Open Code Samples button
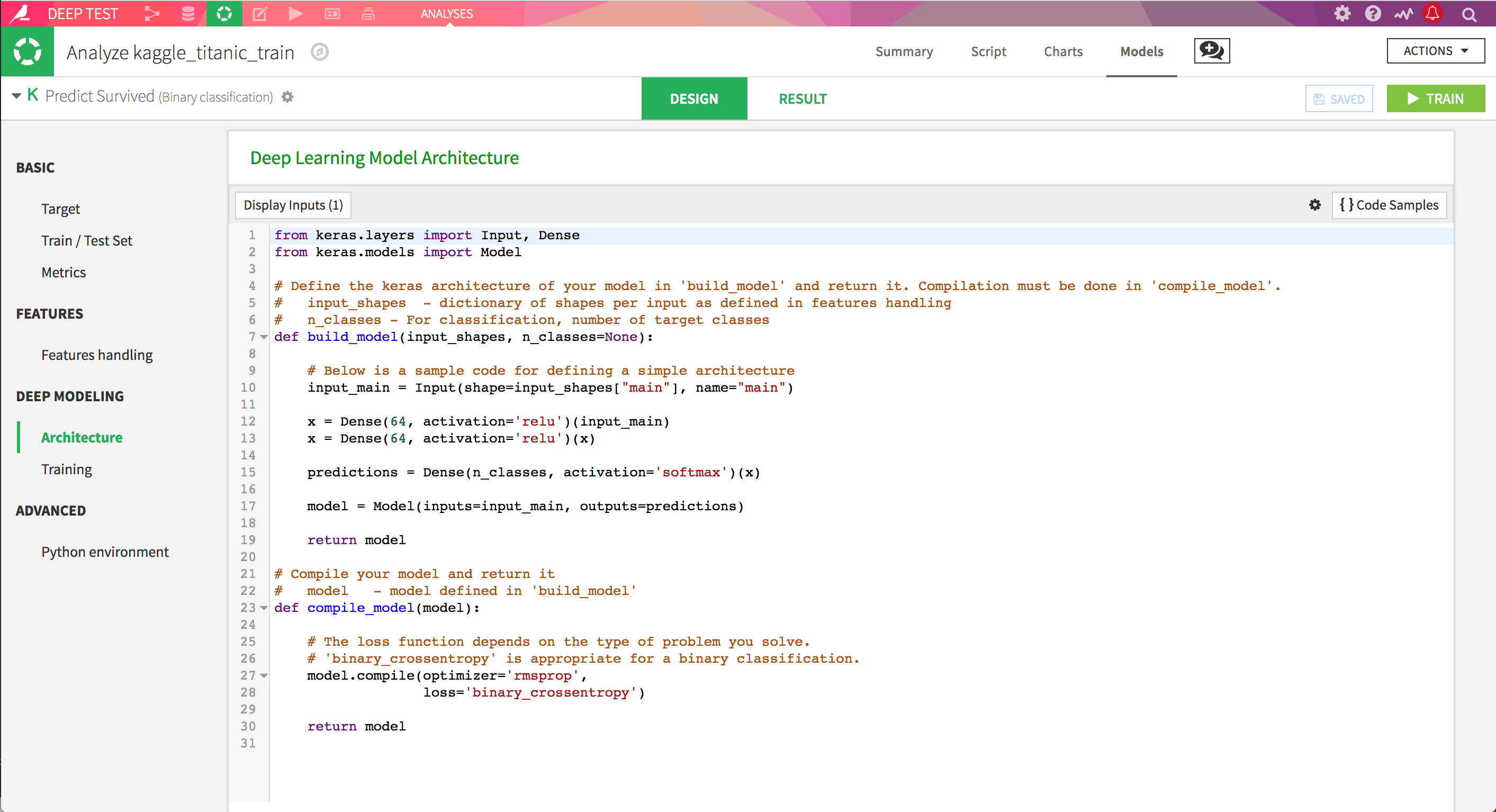Viewport: 1496px width, 812px height. point(1389,205)
